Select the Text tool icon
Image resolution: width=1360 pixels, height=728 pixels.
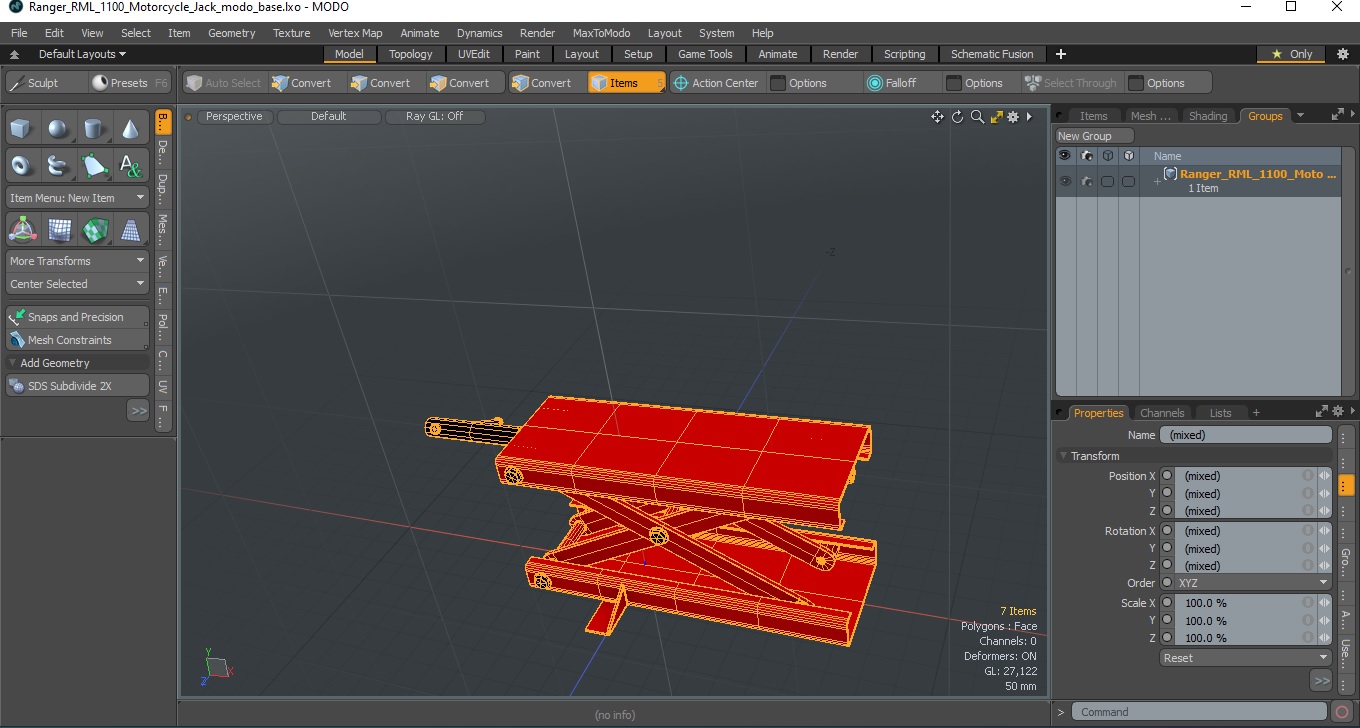click(130, 165)
